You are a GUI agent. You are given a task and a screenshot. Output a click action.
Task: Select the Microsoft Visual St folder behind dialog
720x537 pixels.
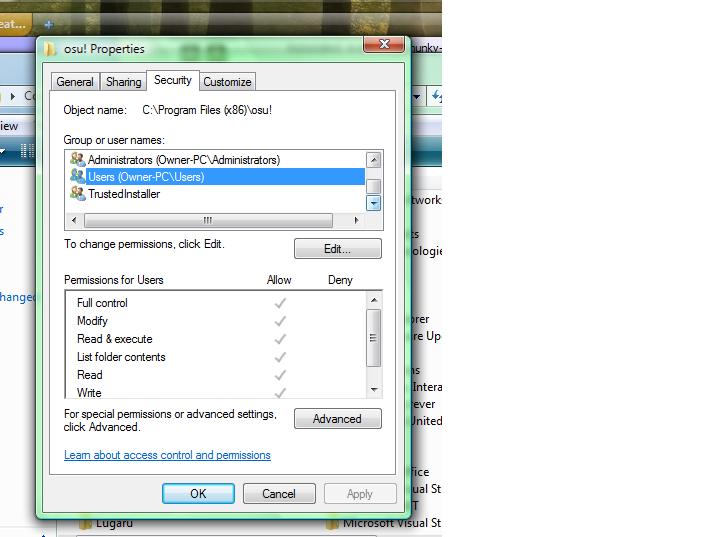coord(384,523)
